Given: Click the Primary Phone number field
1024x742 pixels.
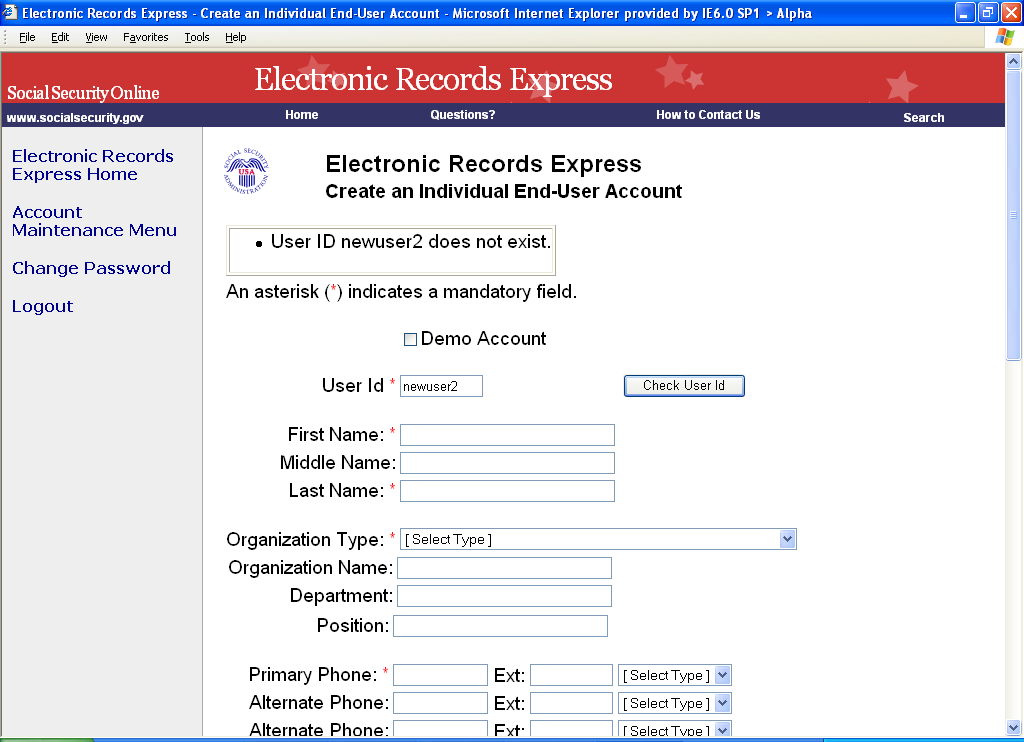Looking at the screenshot, I should tap(440, 675).
